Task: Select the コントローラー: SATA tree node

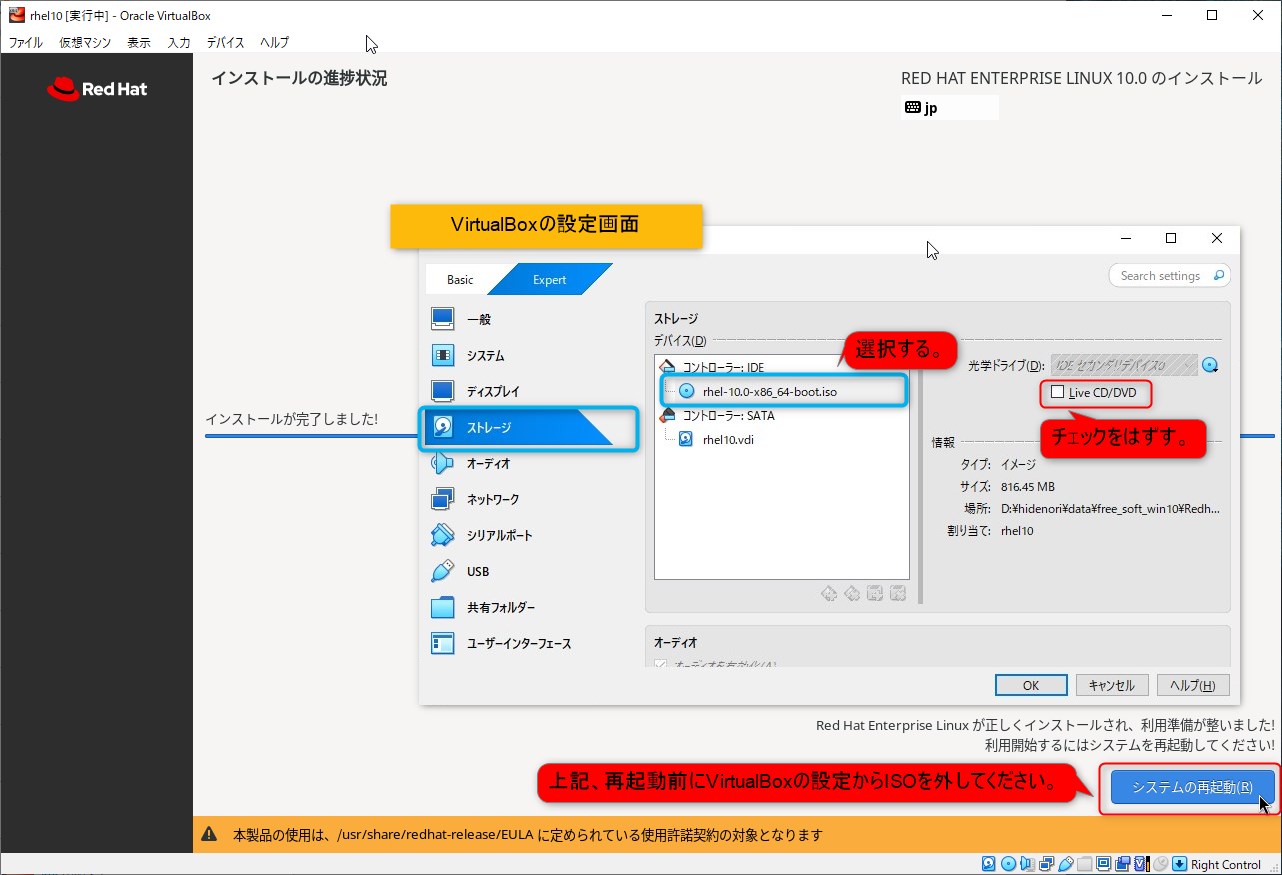Action: coord(728,415)
